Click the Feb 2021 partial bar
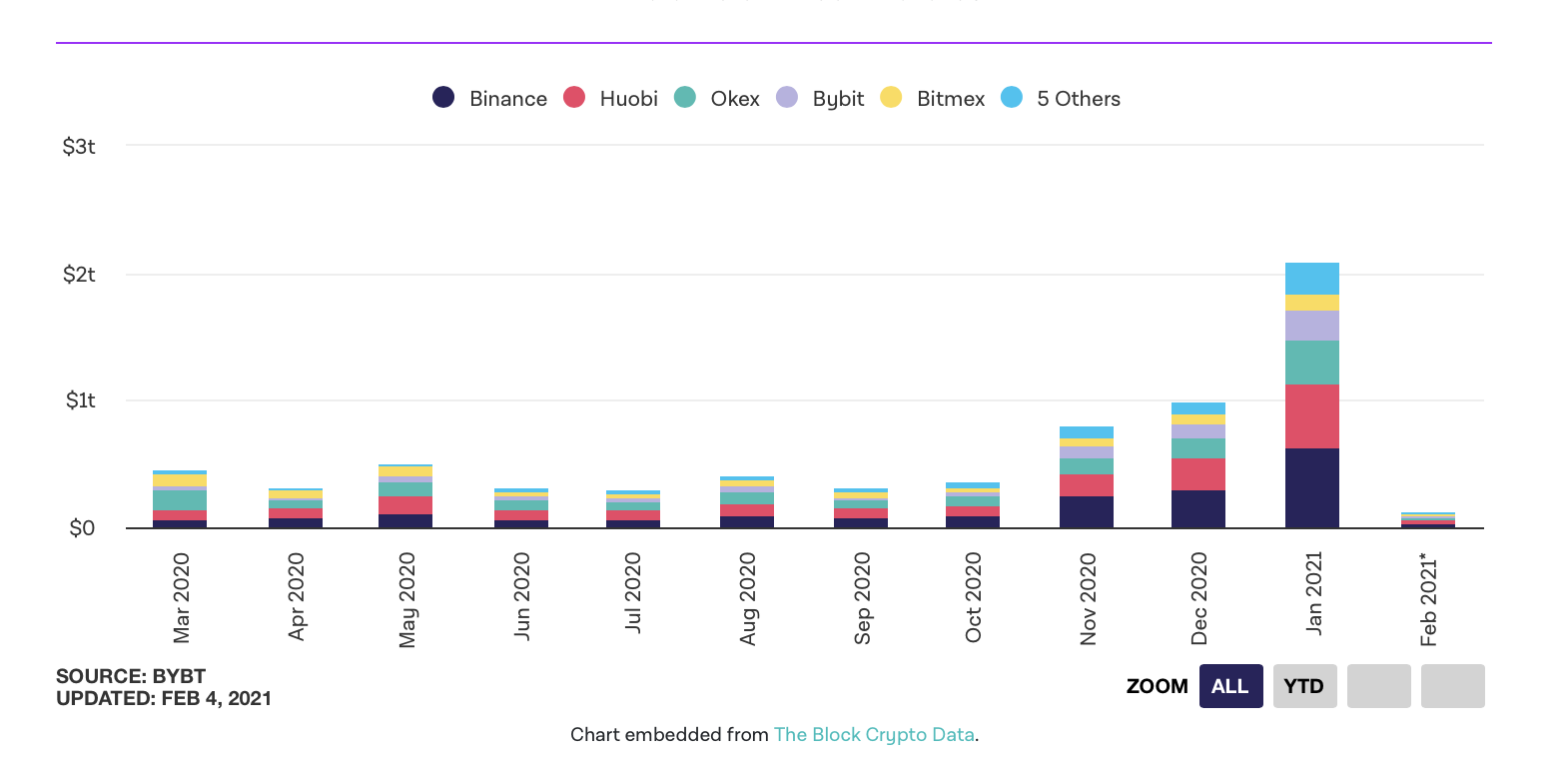 [1427, 520]
